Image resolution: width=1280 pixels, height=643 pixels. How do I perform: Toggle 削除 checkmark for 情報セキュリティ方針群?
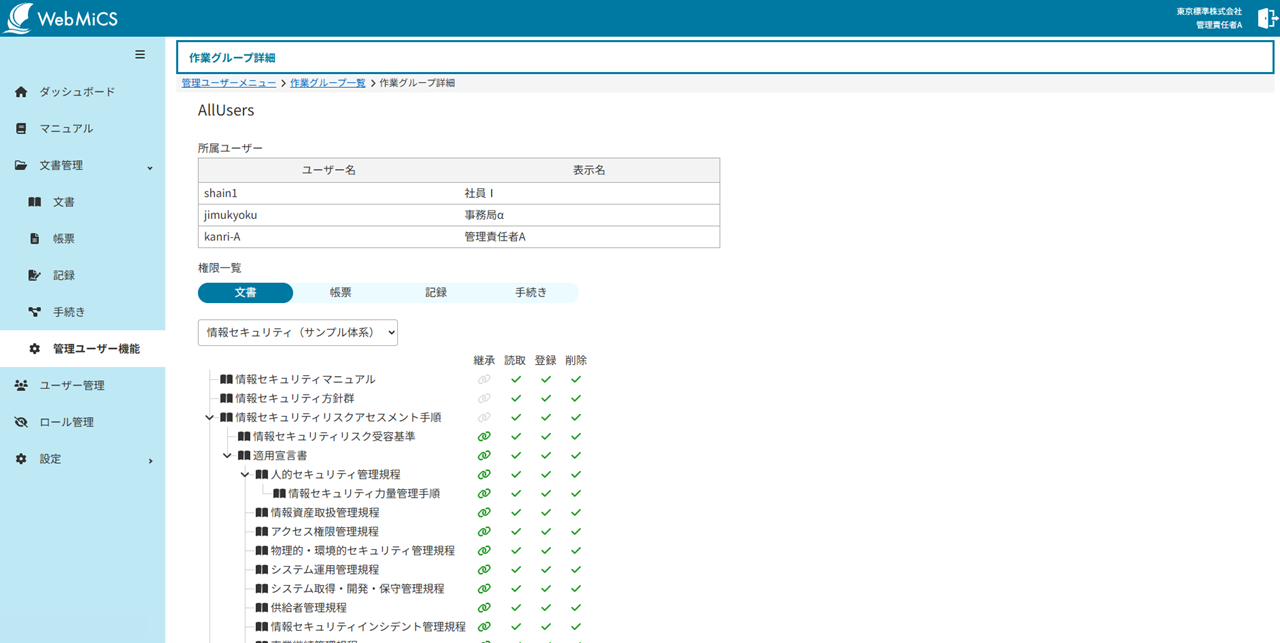pyautogui.click(x=576, y=399)
